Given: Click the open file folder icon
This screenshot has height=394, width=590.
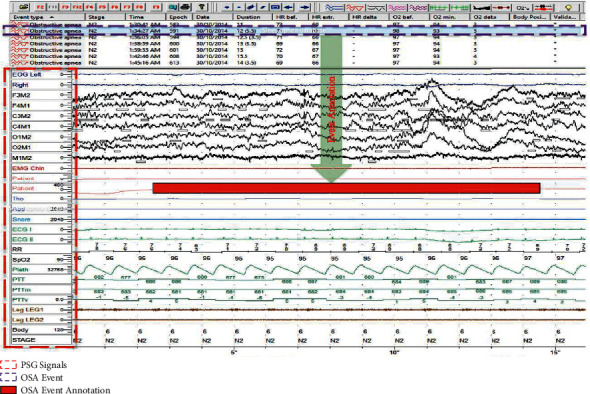Looking at the screenshot, I should (24, 7).
